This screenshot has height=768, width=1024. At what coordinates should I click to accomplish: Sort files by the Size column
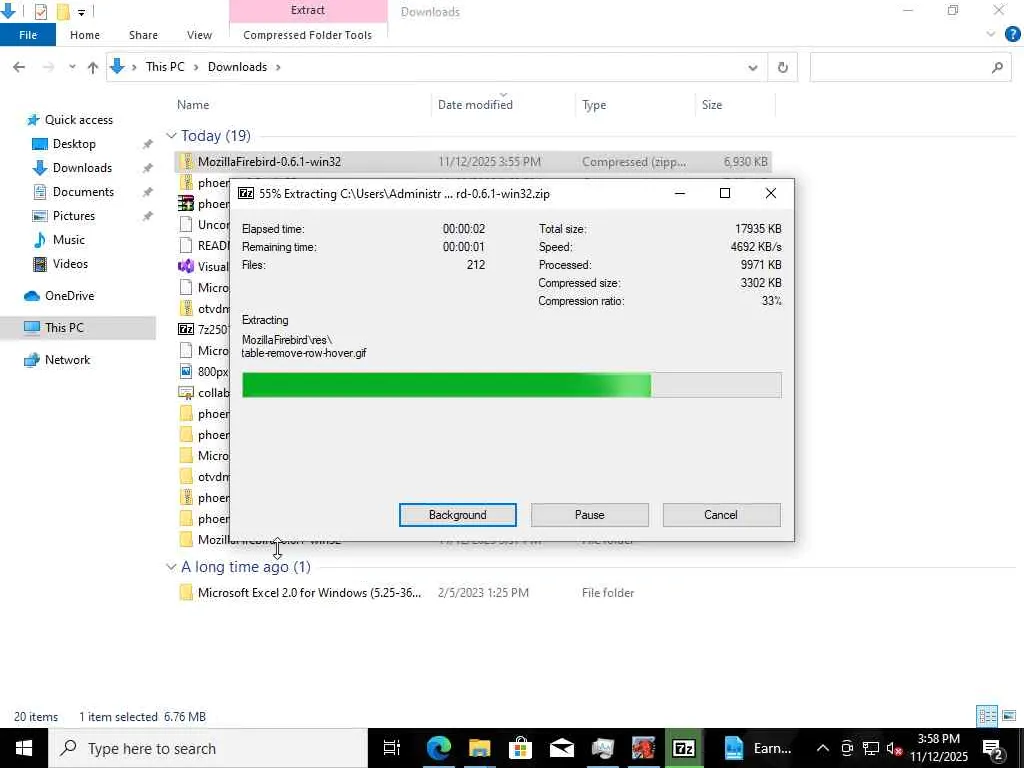pos(712,104)
